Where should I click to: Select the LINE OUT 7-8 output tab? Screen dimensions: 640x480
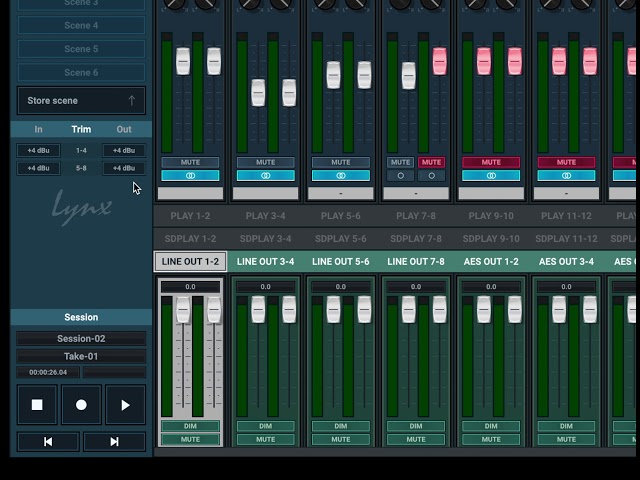(x=416, y=262)
